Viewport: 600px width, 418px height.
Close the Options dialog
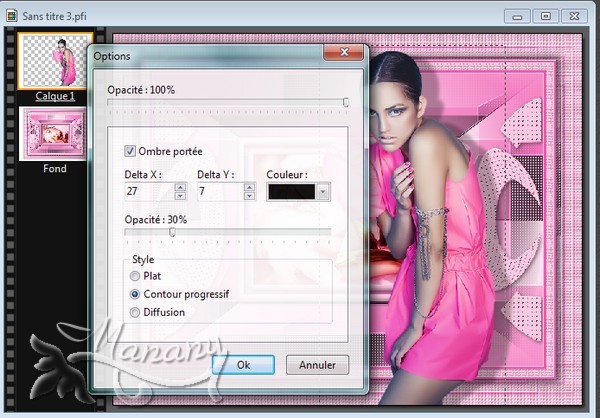coord(344,52)
